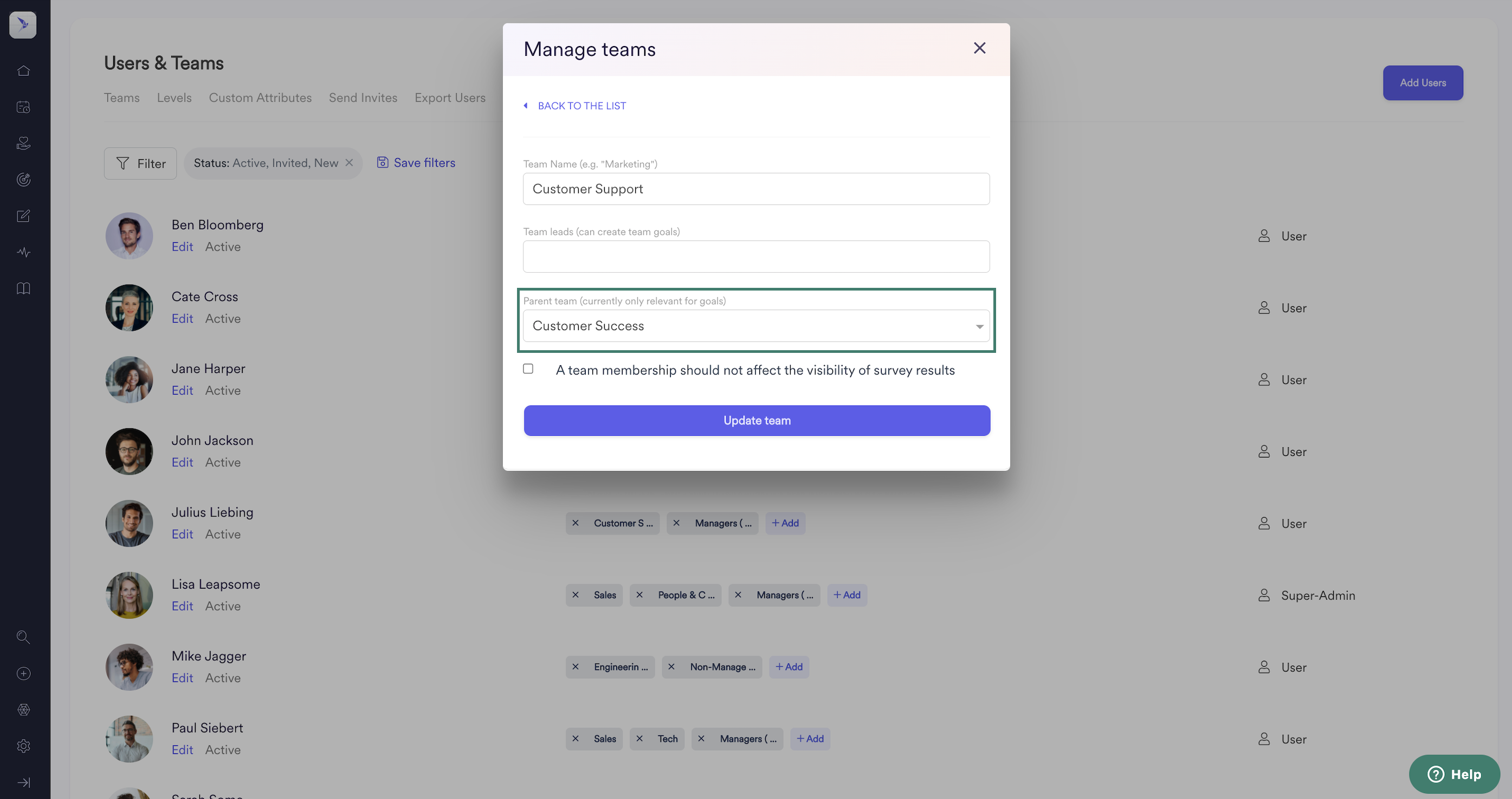
Task: Close the Manage teams dialog
Action: point(980,48)
